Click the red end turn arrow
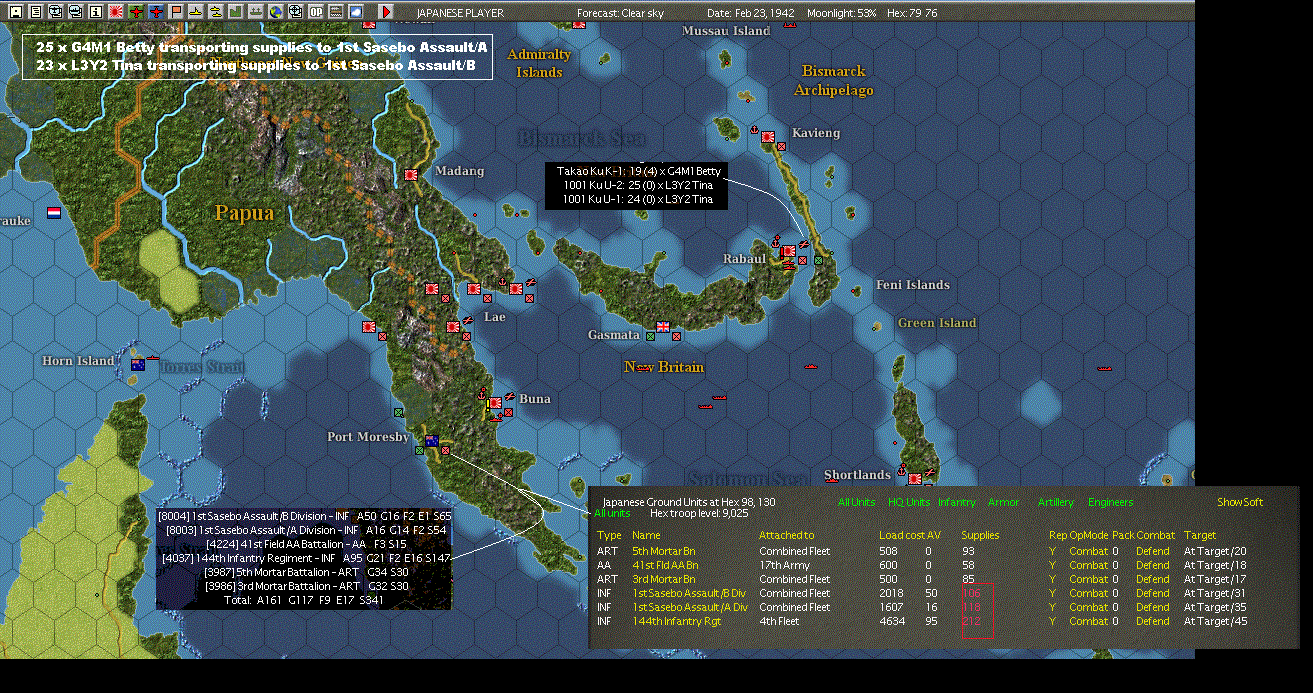This screenshot has width=1313, height=693. [386, 12]
